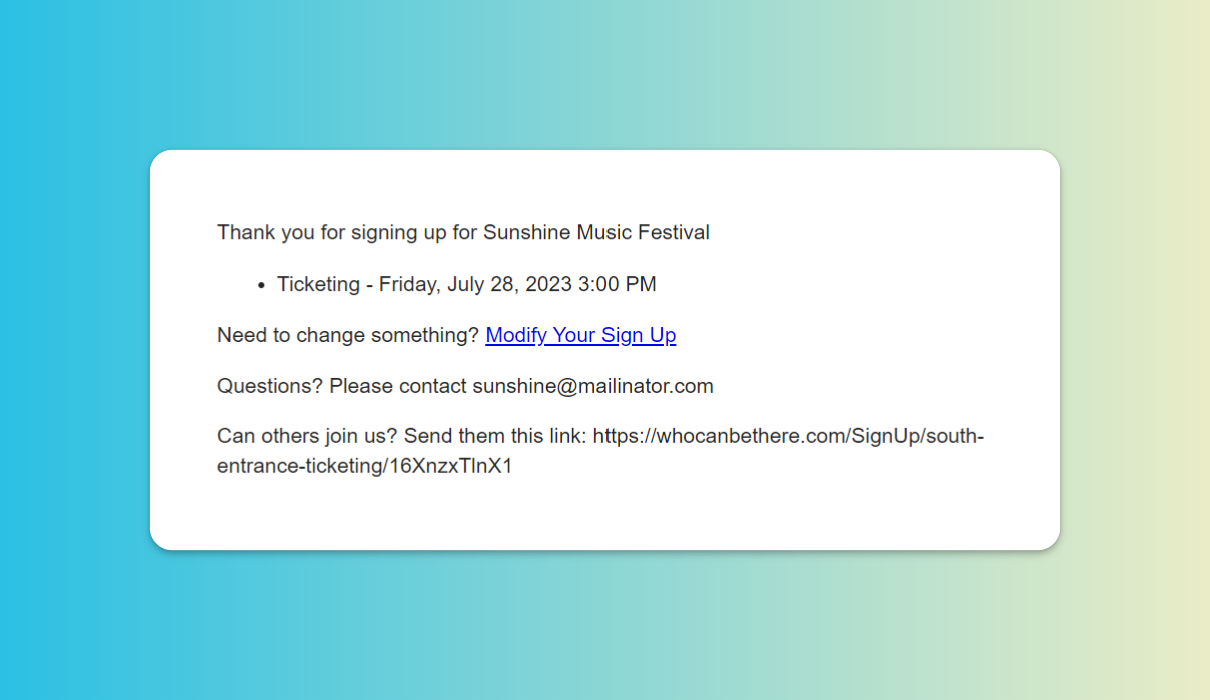Click the bullet point before Ticketing
This screenshot has width=1210, height=700.
click(x=261, y=286)
